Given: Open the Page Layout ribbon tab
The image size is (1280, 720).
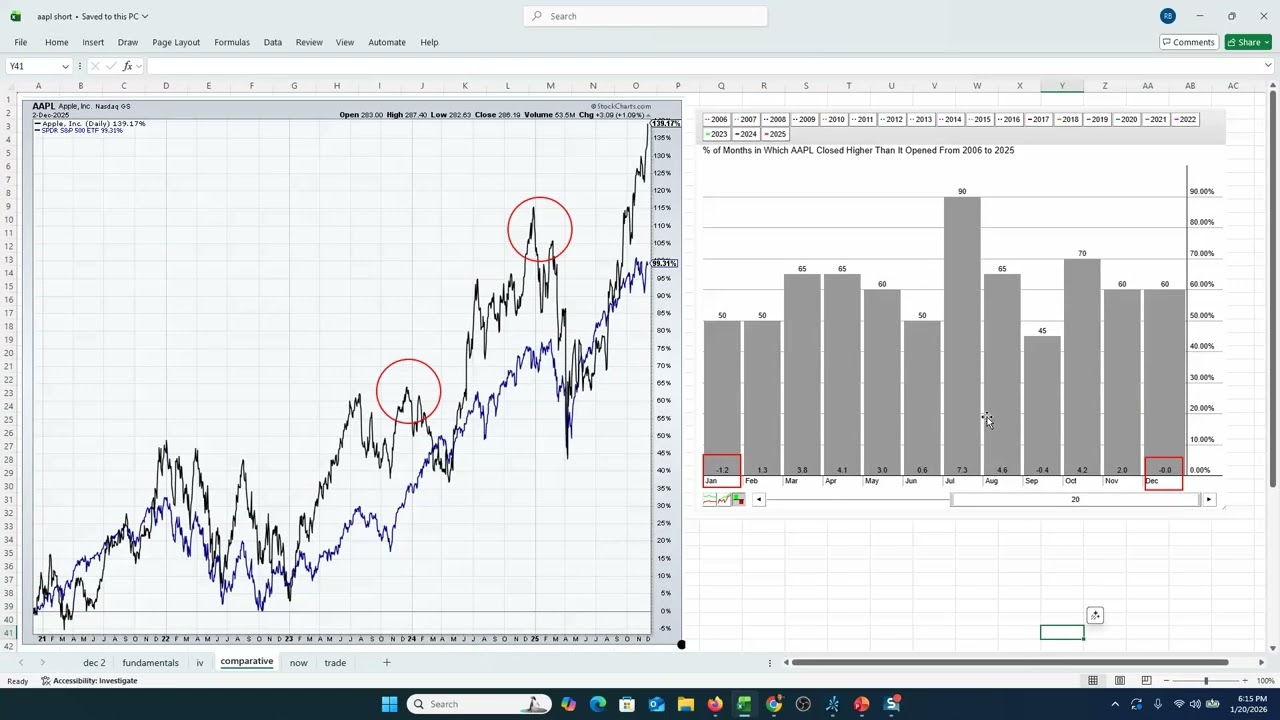Looking at the screenshot, I should (176, 42).
